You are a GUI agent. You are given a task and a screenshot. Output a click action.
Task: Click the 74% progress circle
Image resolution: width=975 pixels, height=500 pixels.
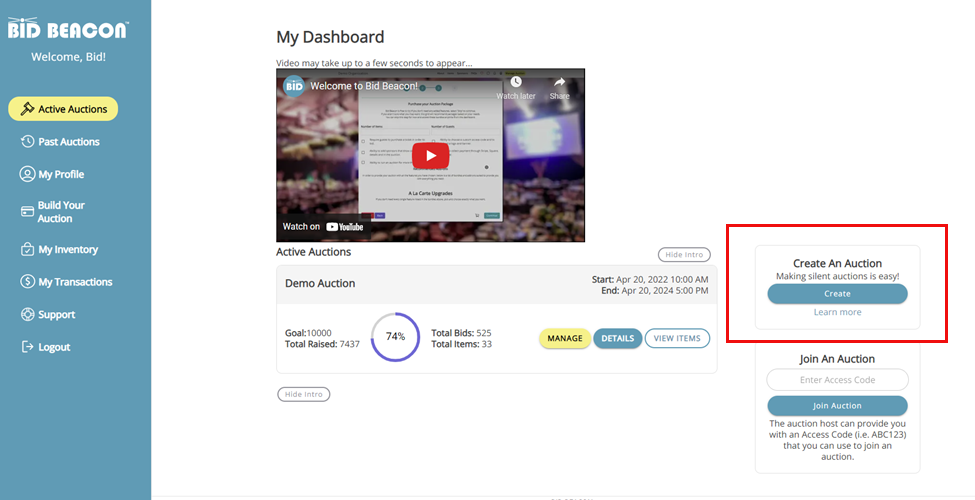click(x=395, y=336)
